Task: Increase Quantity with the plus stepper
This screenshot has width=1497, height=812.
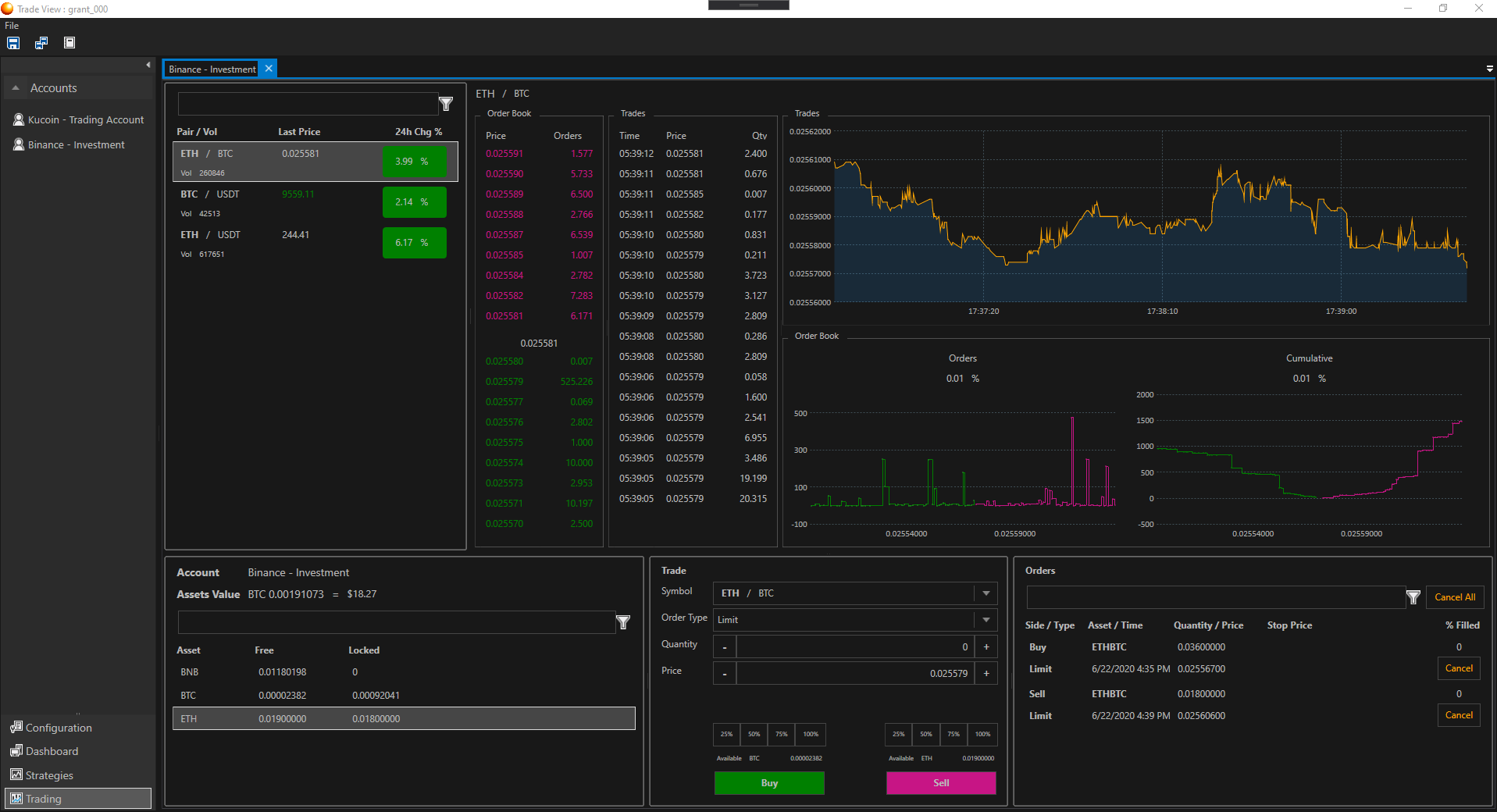Action: tap(986, 647)
